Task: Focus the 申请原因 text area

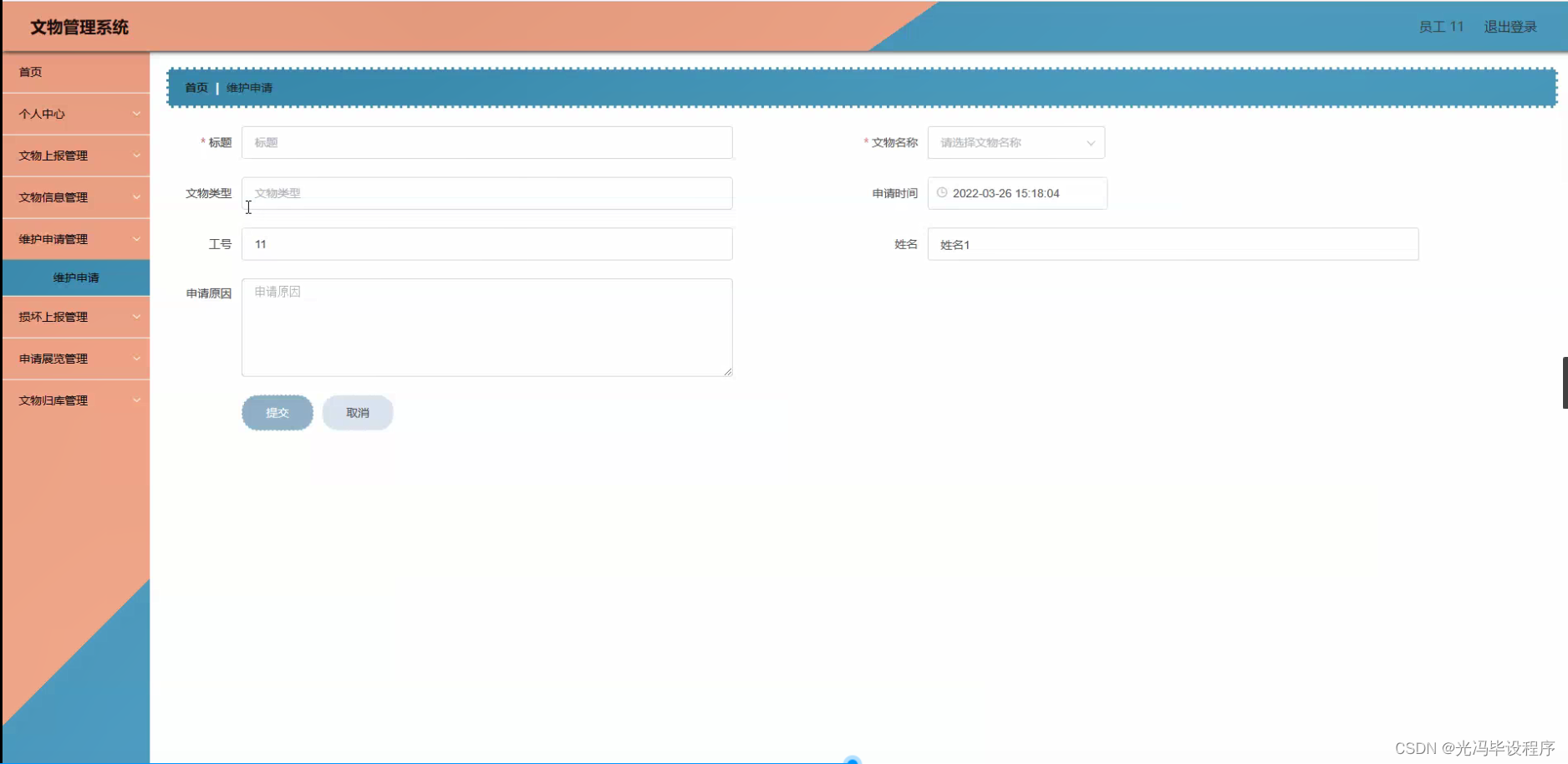Action: coord(487,328)
